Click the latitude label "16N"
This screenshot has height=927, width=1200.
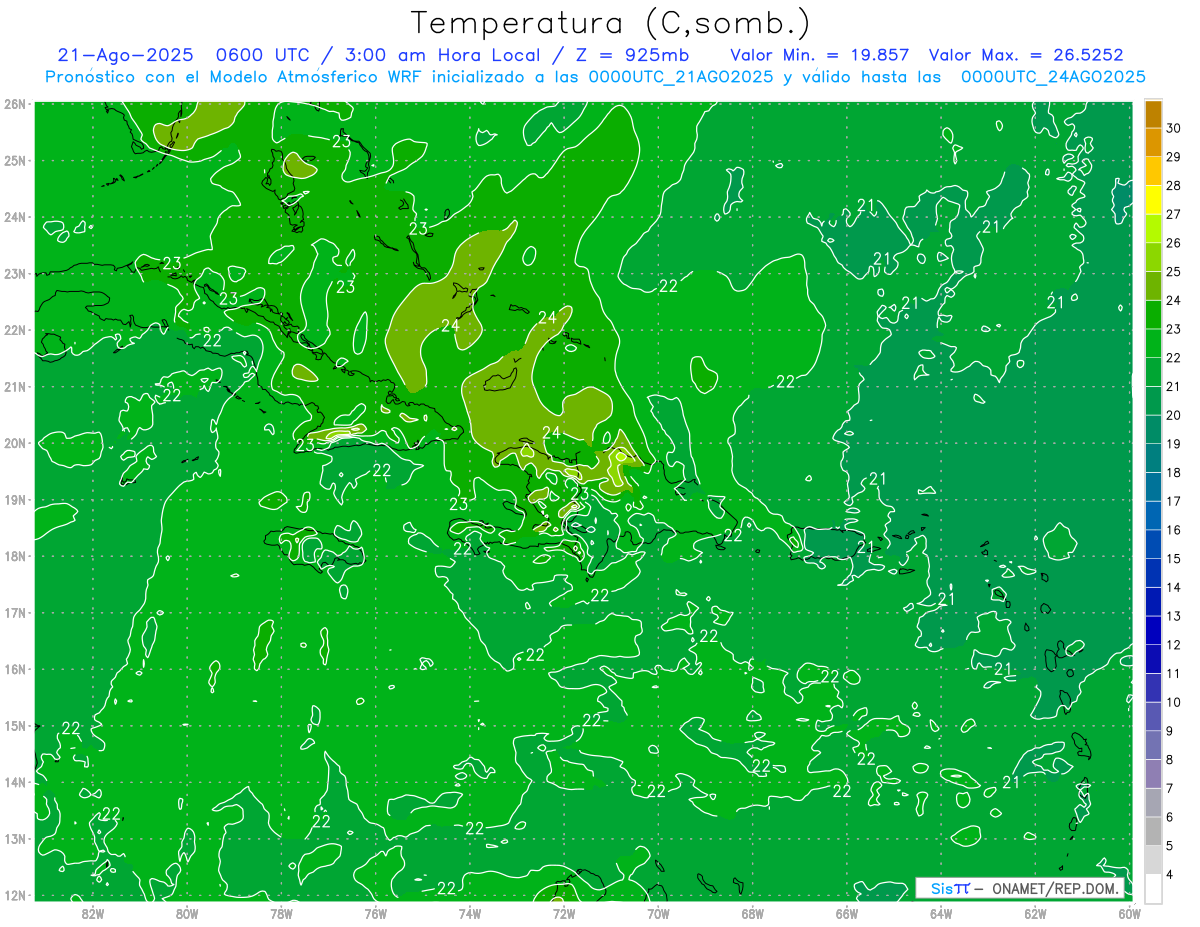[x=15, y=669]
